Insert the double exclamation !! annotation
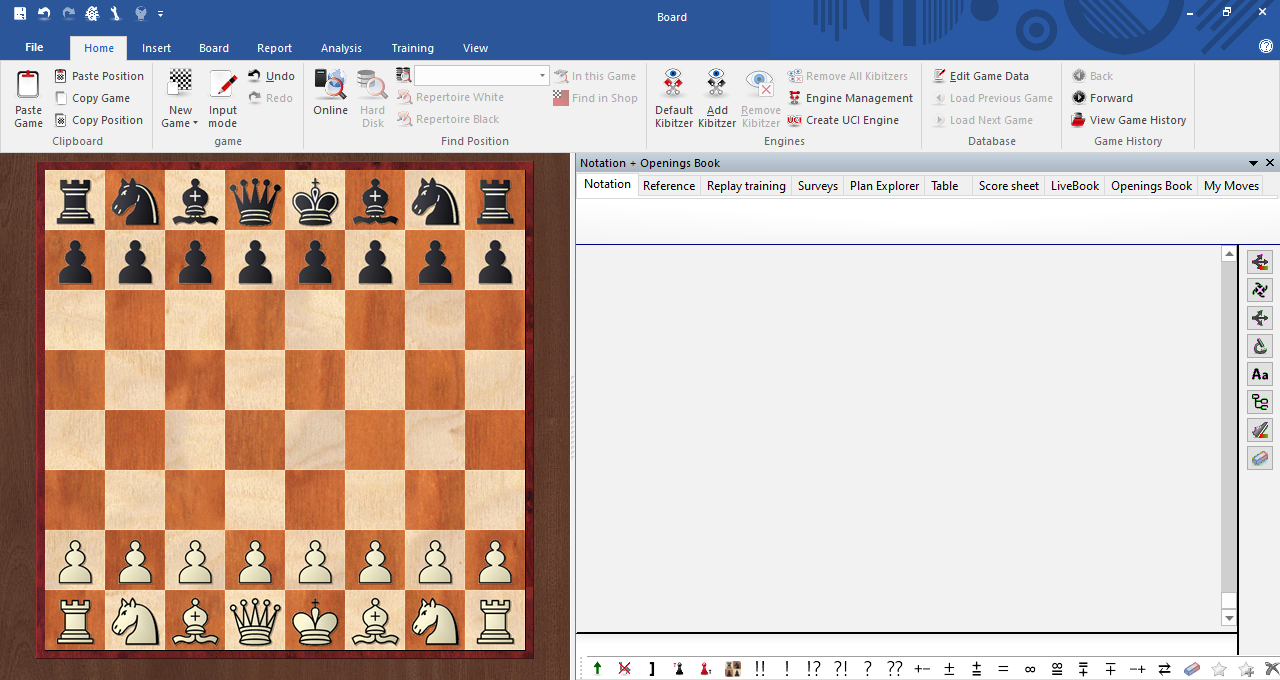 tap(760, 669)
